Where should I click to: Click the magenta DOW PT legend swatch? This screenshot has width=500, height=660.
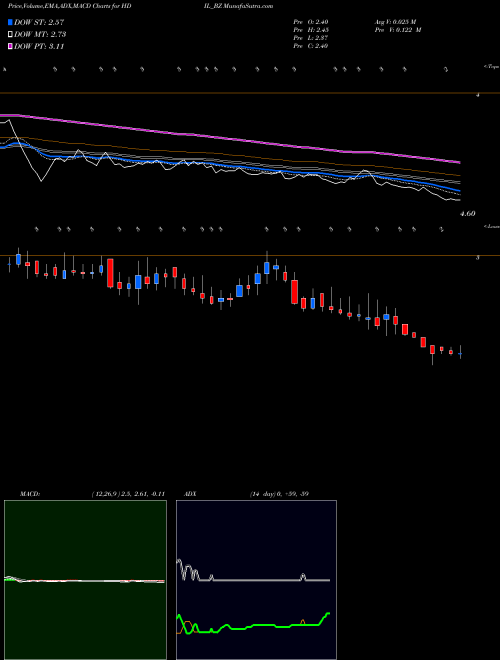[x=11, y=46]
